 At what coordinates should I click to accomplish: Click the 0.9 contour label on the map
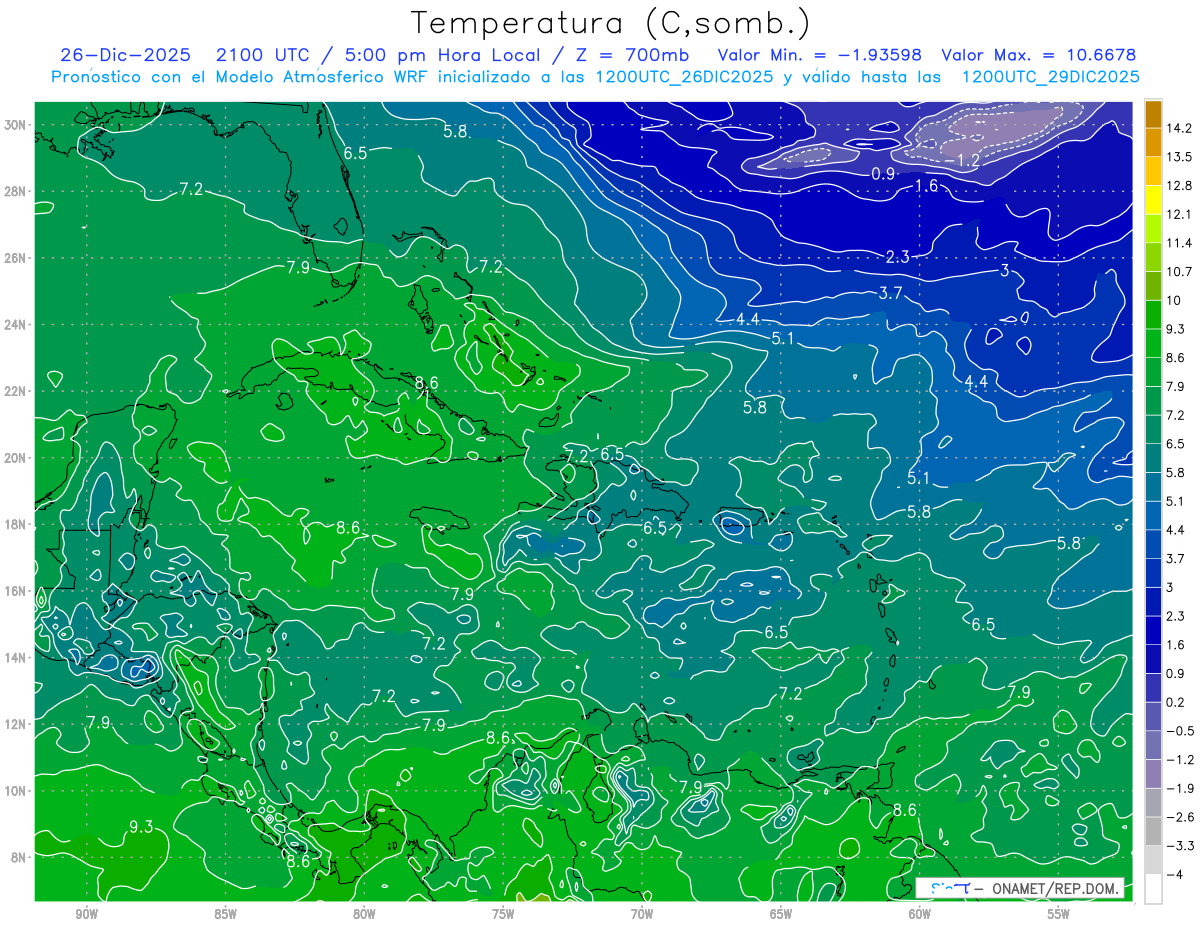(x=883, y=174)
